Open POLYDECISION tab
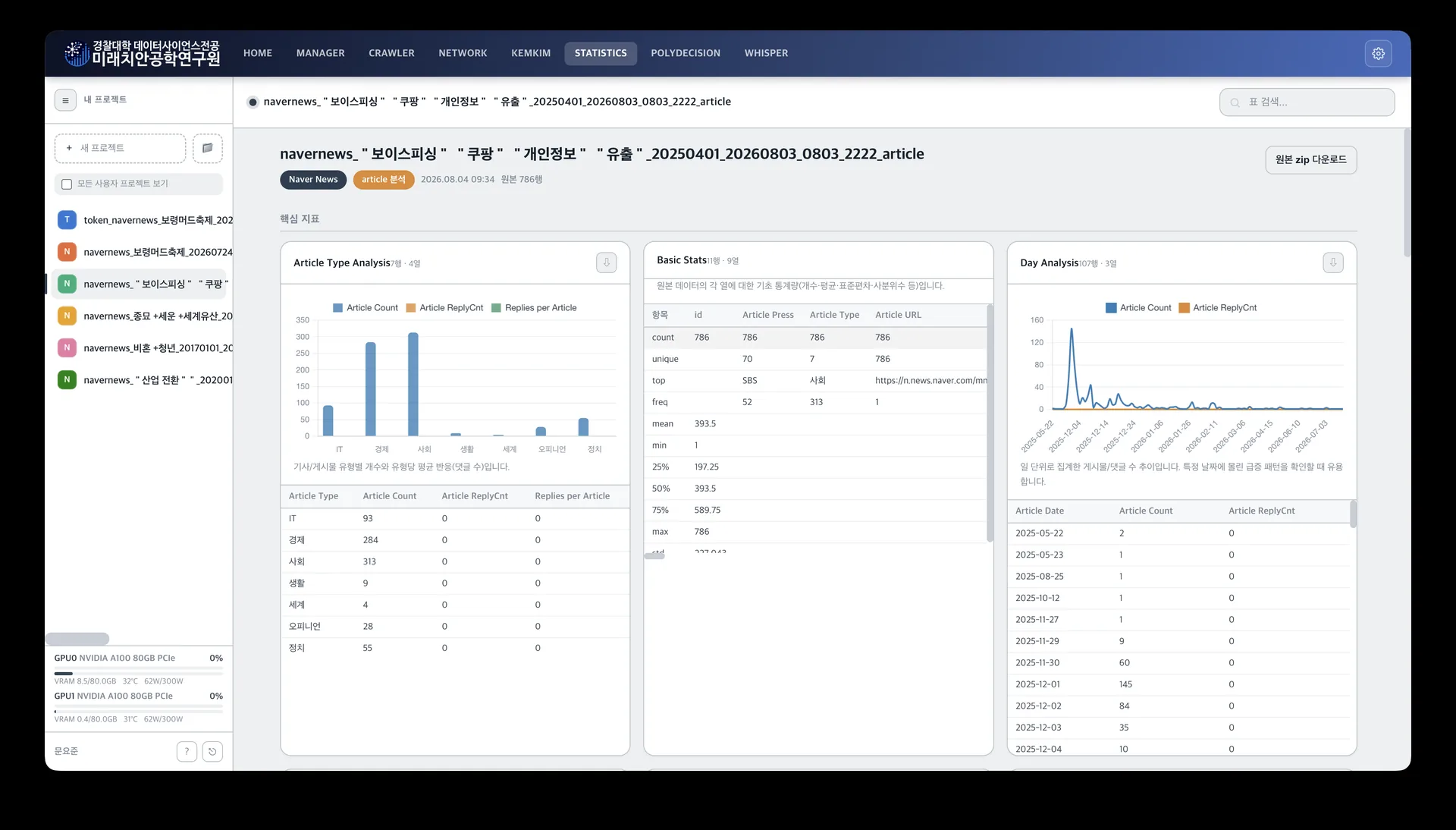The width and height of the screenshot is (1456, 830). click(686, 53)
